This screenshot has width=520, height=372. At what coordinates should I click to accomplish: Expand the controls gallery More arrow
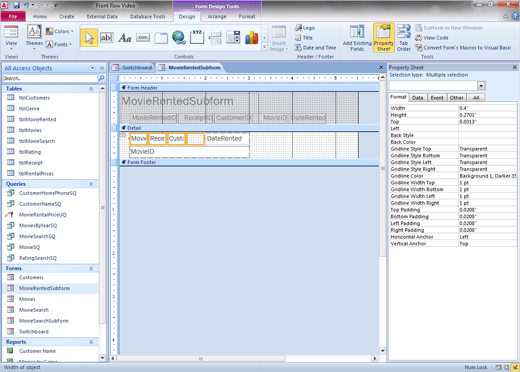[x=264, y=47]
